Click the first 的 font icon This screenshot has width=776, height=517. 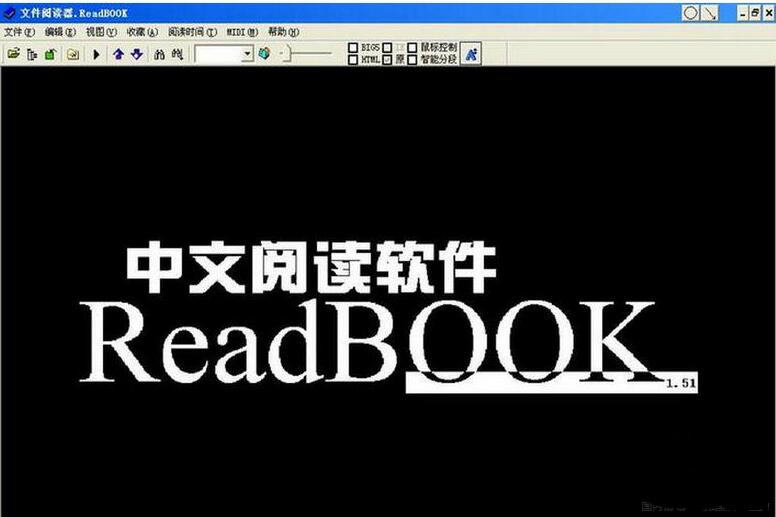159,54
